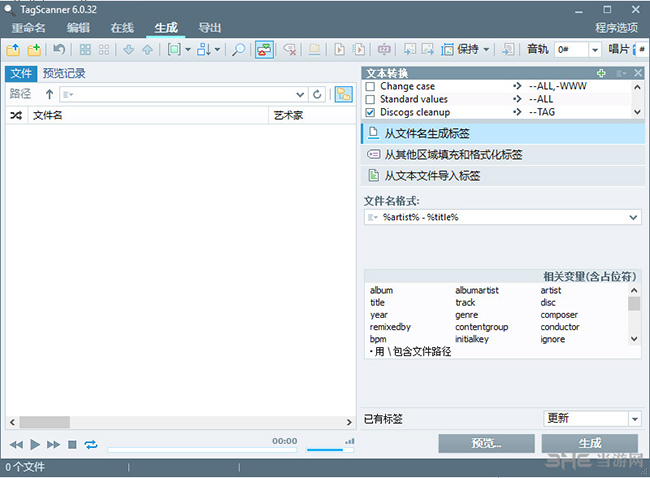This screenshot has width=650, height=478.
Task: Click the yellow cover art folder icon
Action: tap(314, 50)
